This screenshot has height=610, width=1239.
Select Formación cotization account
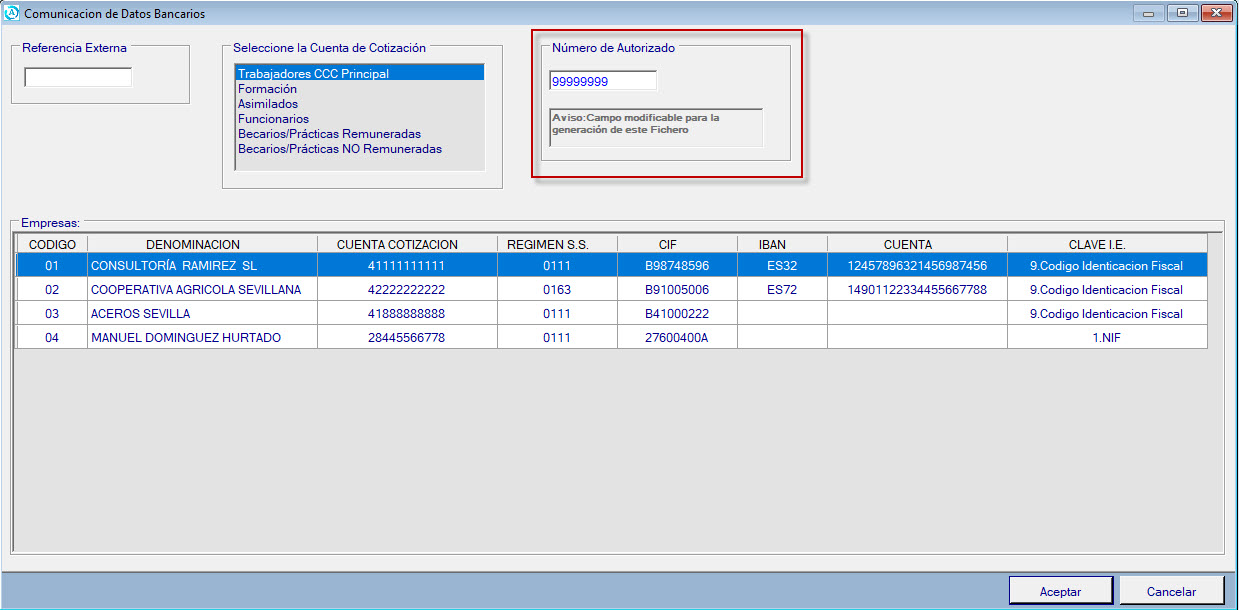(267, 89)
